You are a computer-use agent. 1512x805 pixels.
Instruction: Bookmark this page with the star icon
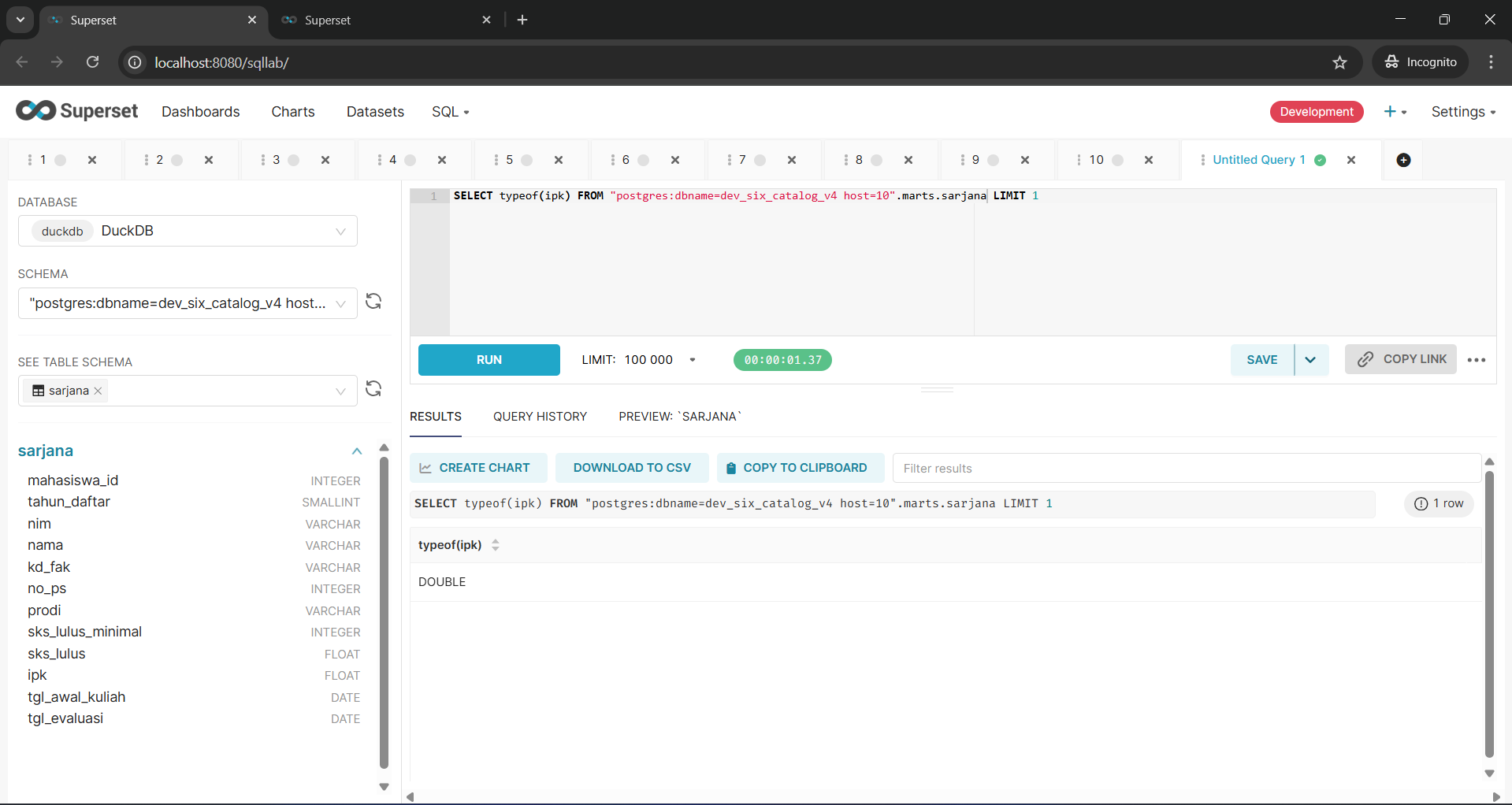[1339, 62]
